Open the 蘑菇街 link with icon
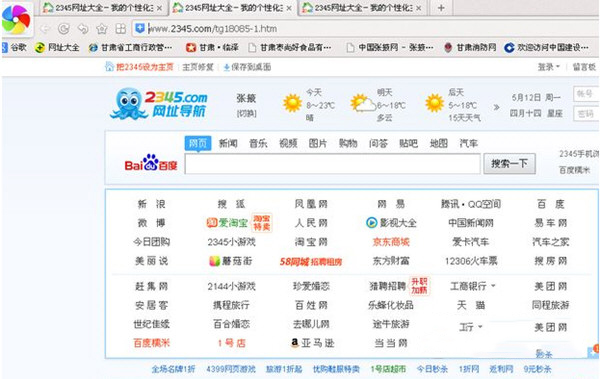The height and width of the screenshot is (379, 600). click(231, 261)
